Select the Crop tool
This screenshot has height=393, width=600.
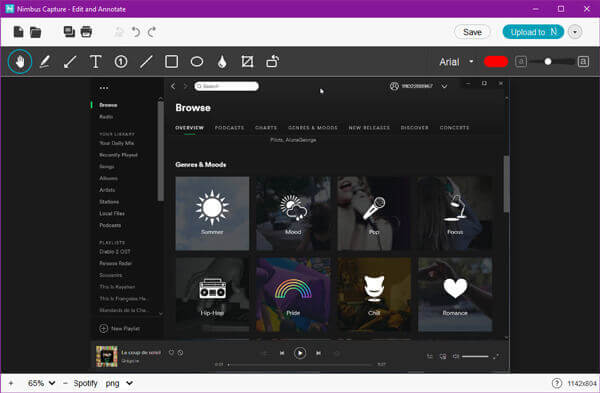247,61
